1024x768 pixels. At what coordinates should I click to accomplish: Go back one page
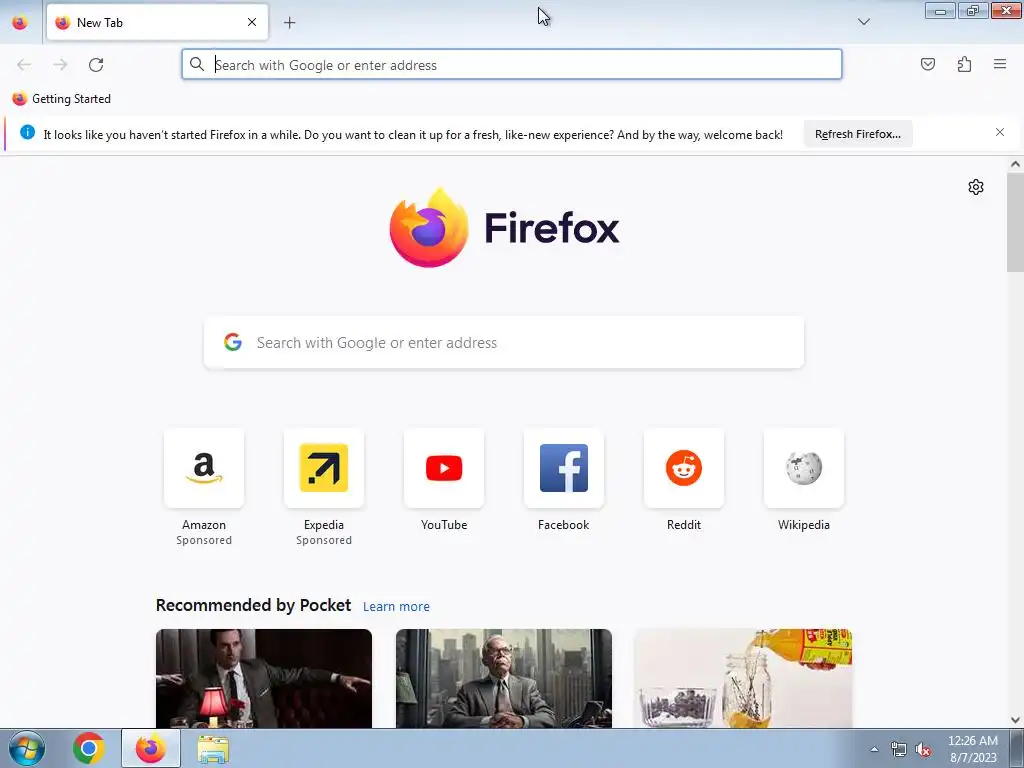24,64
